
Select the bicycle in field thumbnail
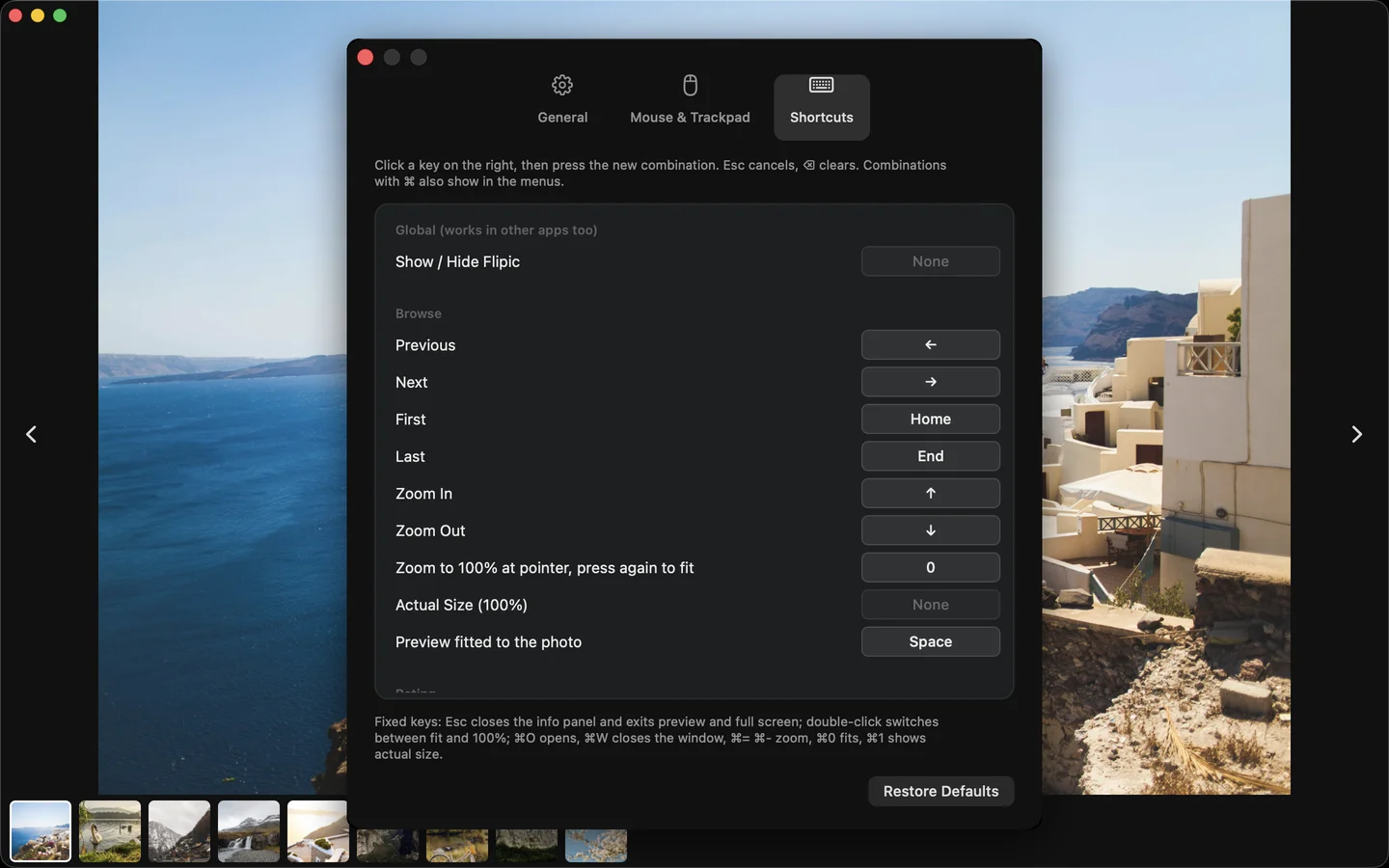pos(457,845)
